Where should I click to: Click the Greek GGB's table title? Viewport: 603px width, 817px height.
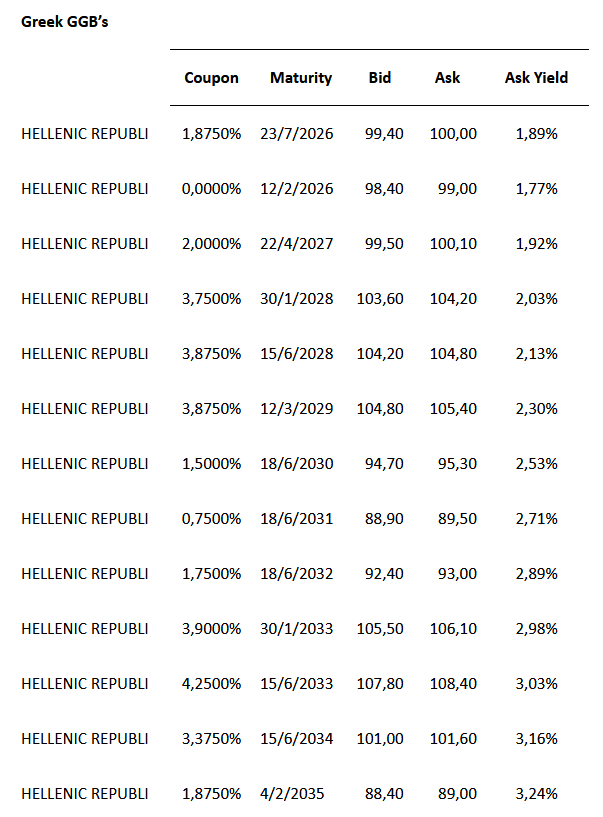pyautogui.click(x=64, y=22)
